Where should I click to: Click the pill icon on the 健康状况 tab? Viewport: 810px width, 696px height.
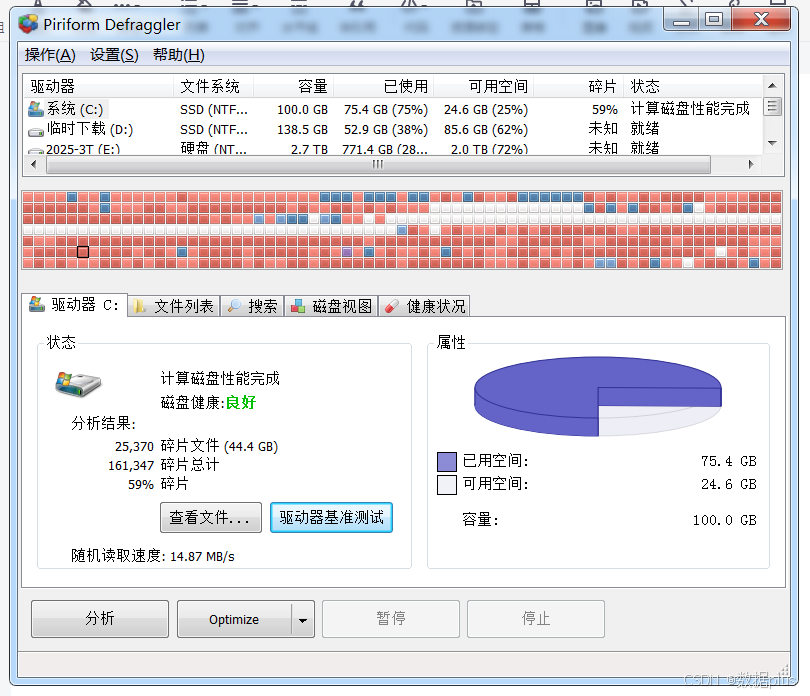[392, 306]
